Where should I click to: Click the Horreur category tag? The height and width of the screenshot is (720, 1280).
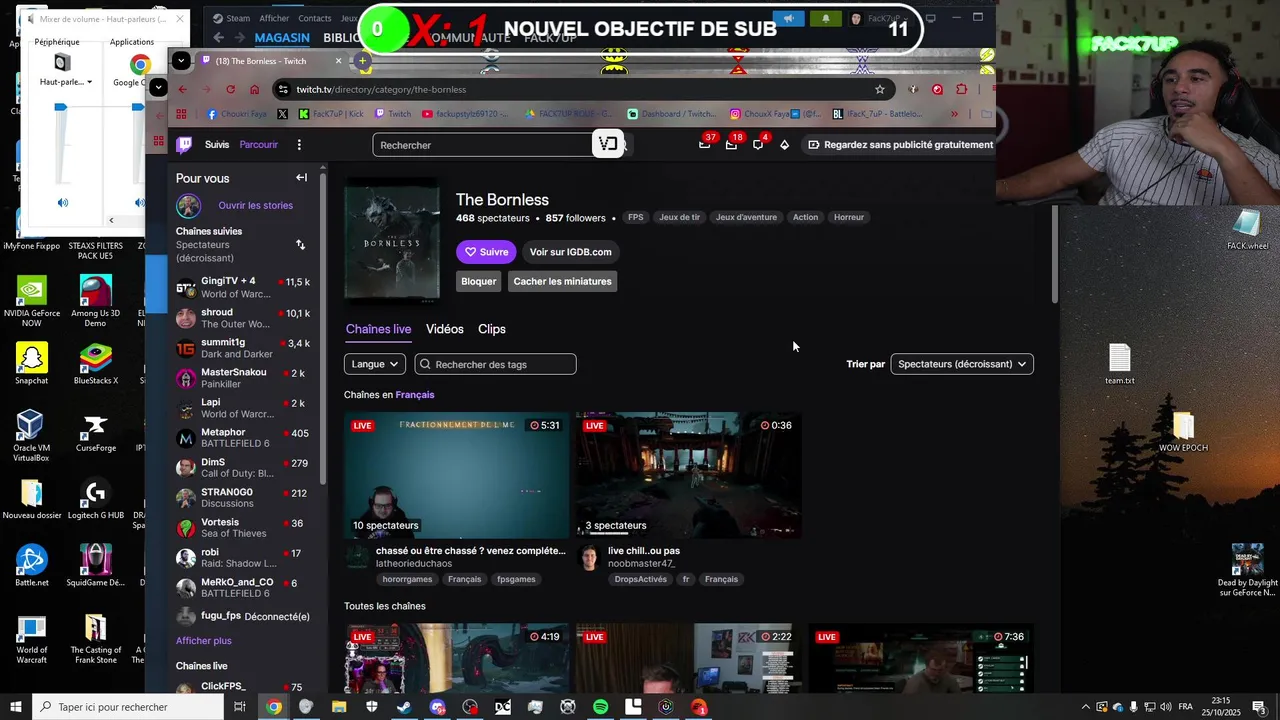tap(849, 217)
